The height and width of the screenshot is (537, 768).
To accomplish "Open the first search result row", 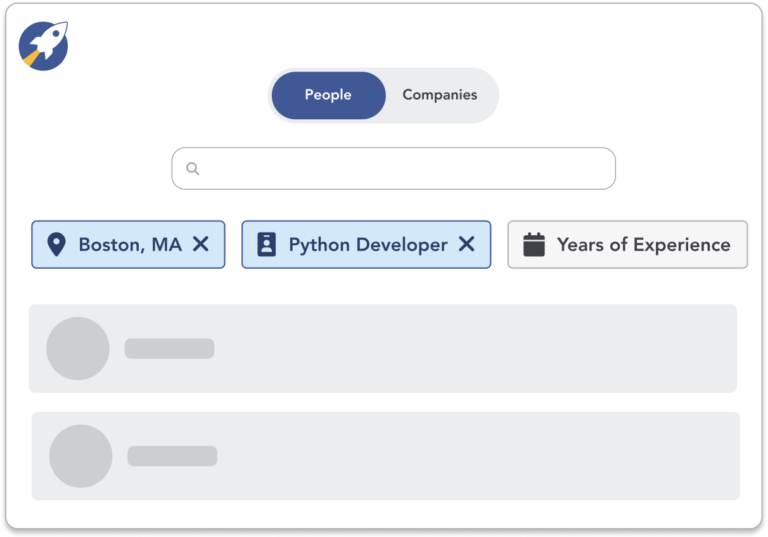I will tap(450, 348).
